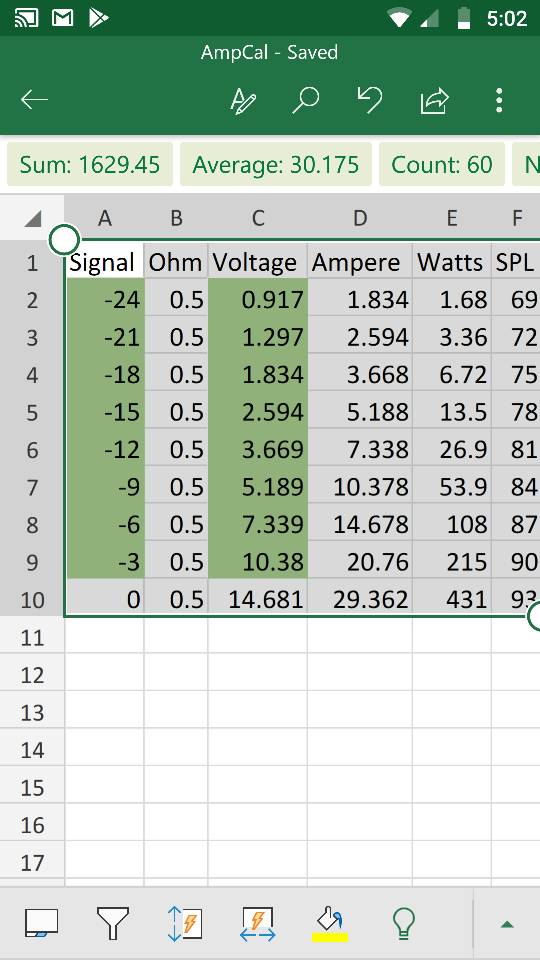Image resolution: width=540 pixels, height=960 pixels.
Task: Open the search magnifier icon
Action: (306, 100)
